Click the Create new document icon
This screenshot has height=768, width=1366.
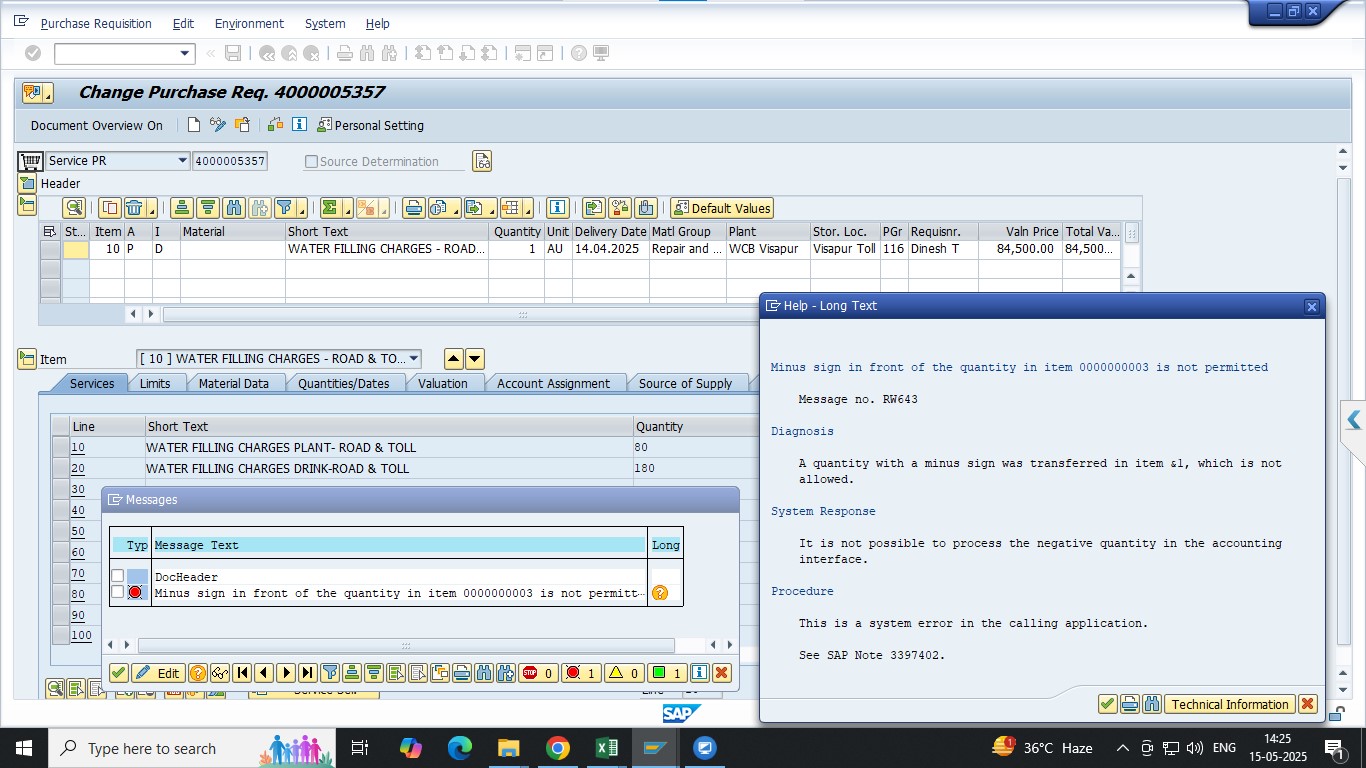click(x=194, y=125)
